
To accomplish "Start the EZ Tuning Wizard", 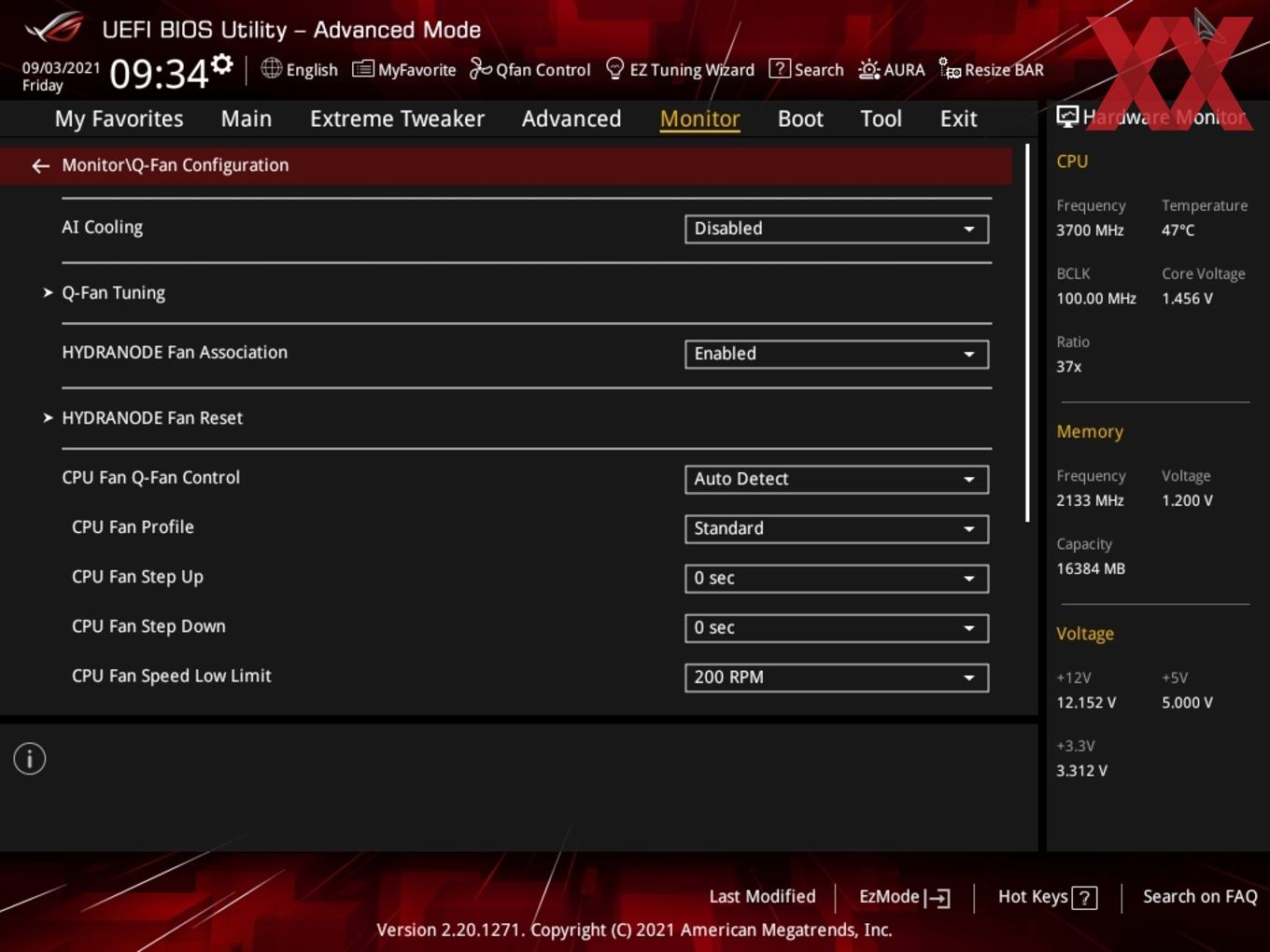I will click(x=680, y=70).
